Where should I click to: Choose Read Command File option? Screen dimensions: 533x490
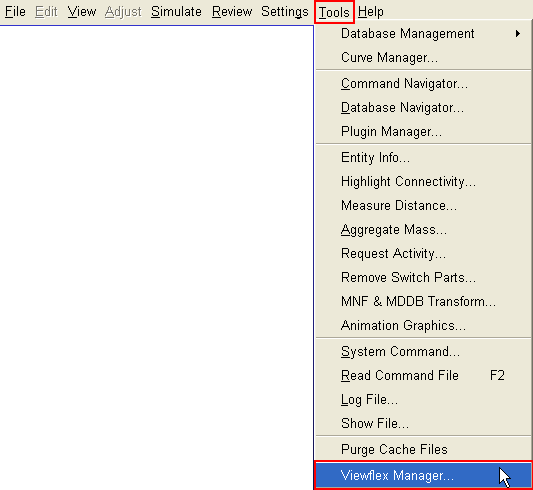[423, 375]
